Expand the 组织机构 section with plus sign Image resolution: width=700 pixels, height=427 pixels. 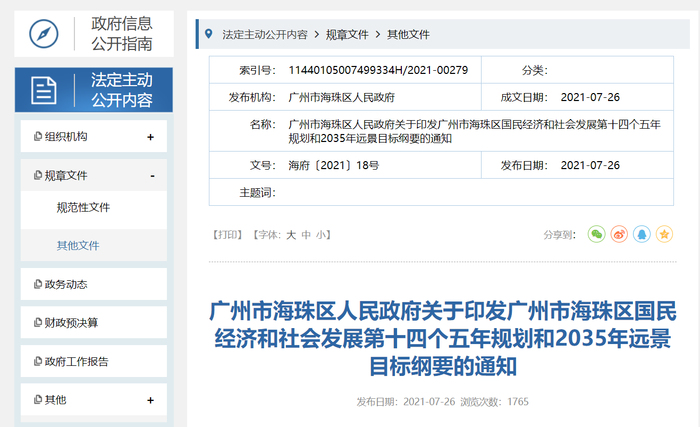tap(150, 137)
